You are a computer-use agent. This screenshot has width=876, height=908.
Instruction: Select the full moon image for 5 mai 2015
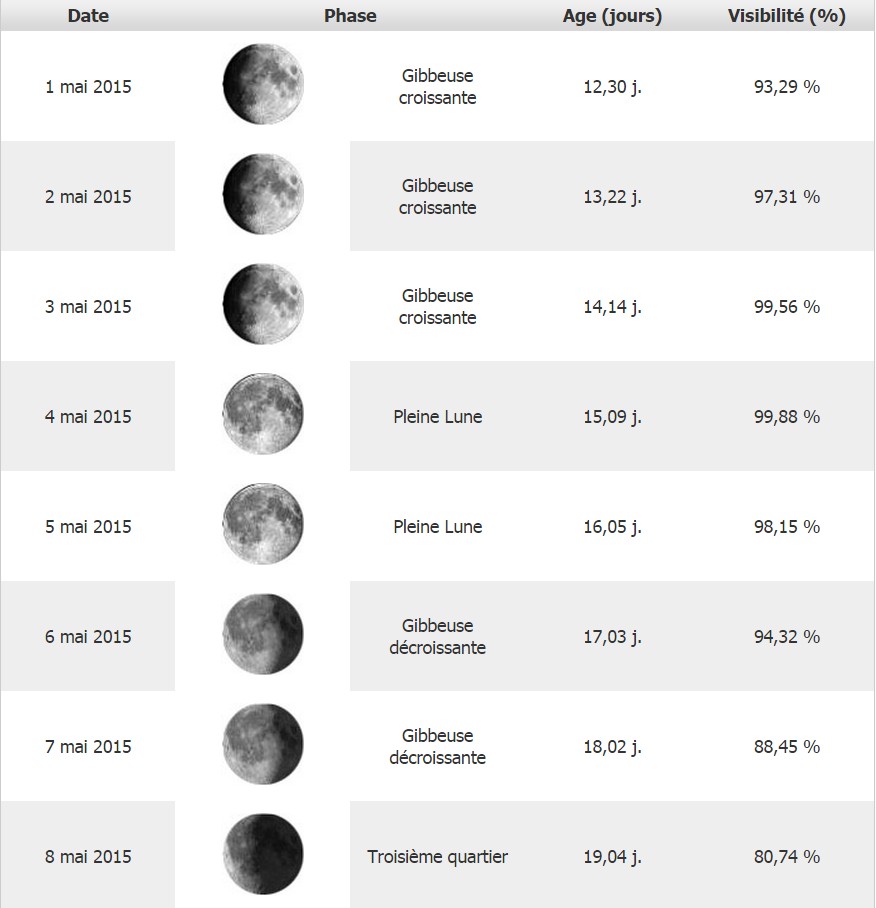click(263, 524)
